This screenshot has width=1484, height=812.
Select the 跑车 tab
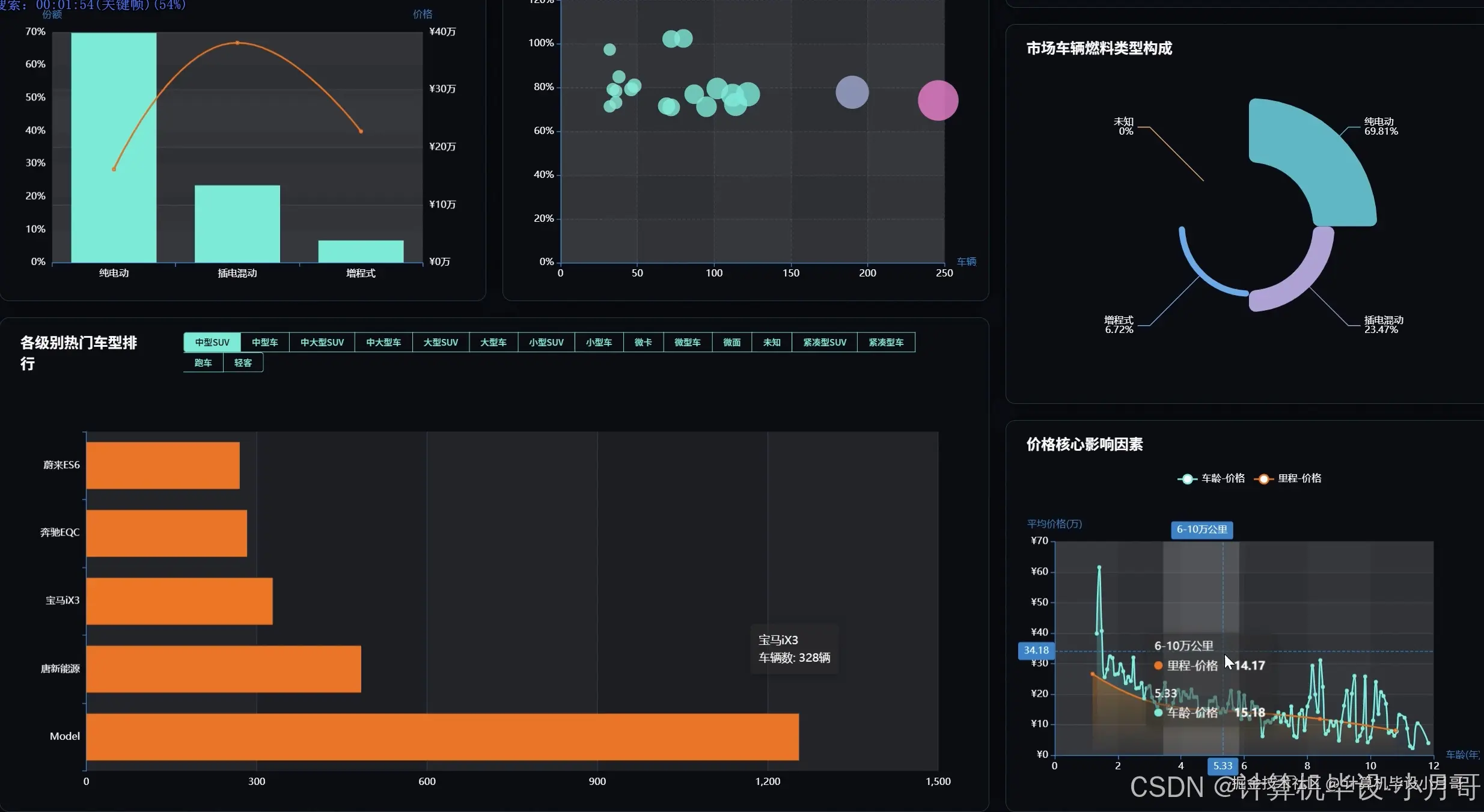click(203, 363)
